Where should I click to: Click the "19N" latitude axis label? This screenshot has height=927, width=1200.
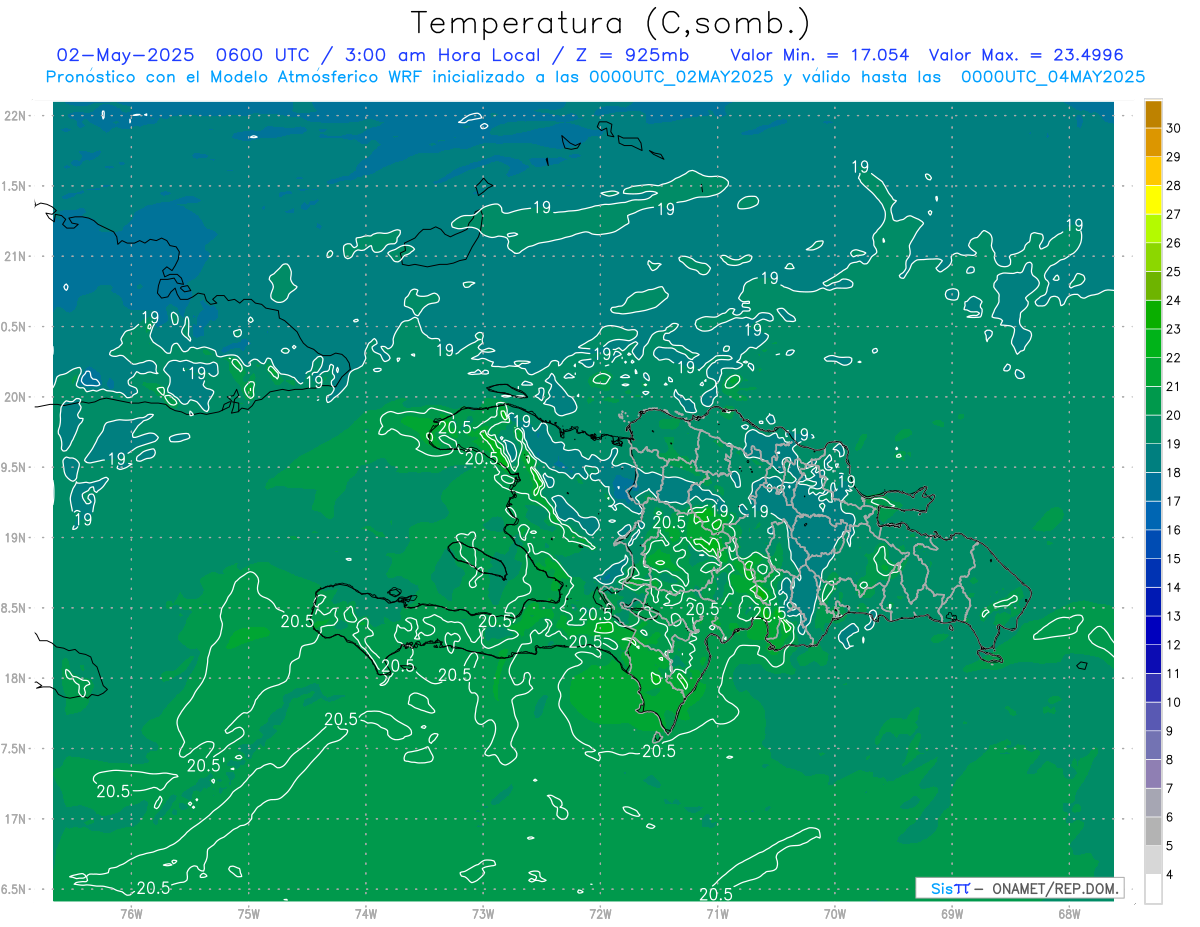pos(17,538)
